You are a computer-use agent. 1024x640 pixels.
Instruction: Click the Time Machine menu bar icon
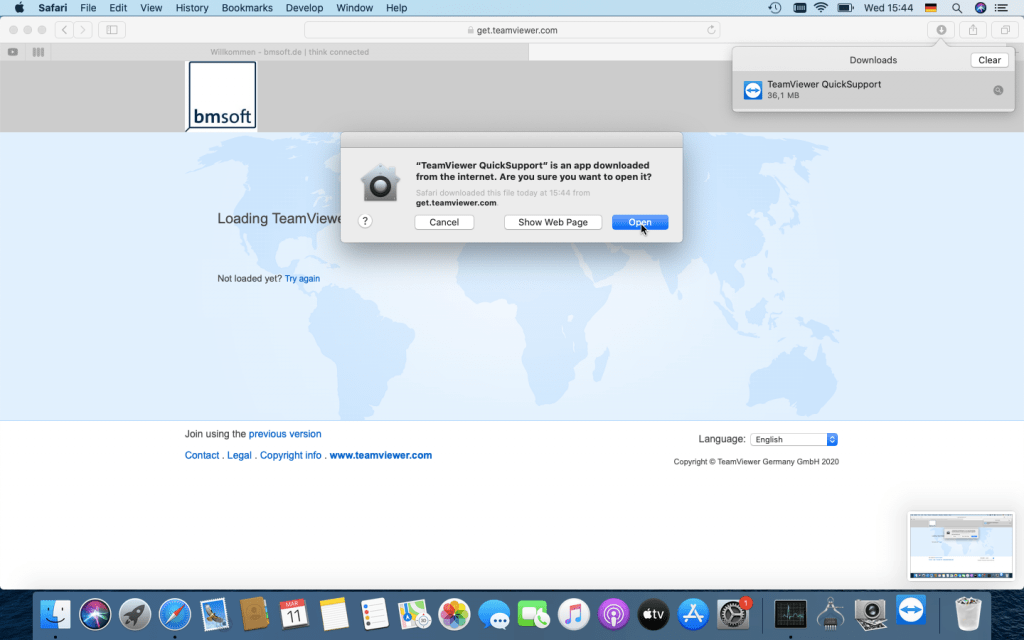[x=775, y=8]
